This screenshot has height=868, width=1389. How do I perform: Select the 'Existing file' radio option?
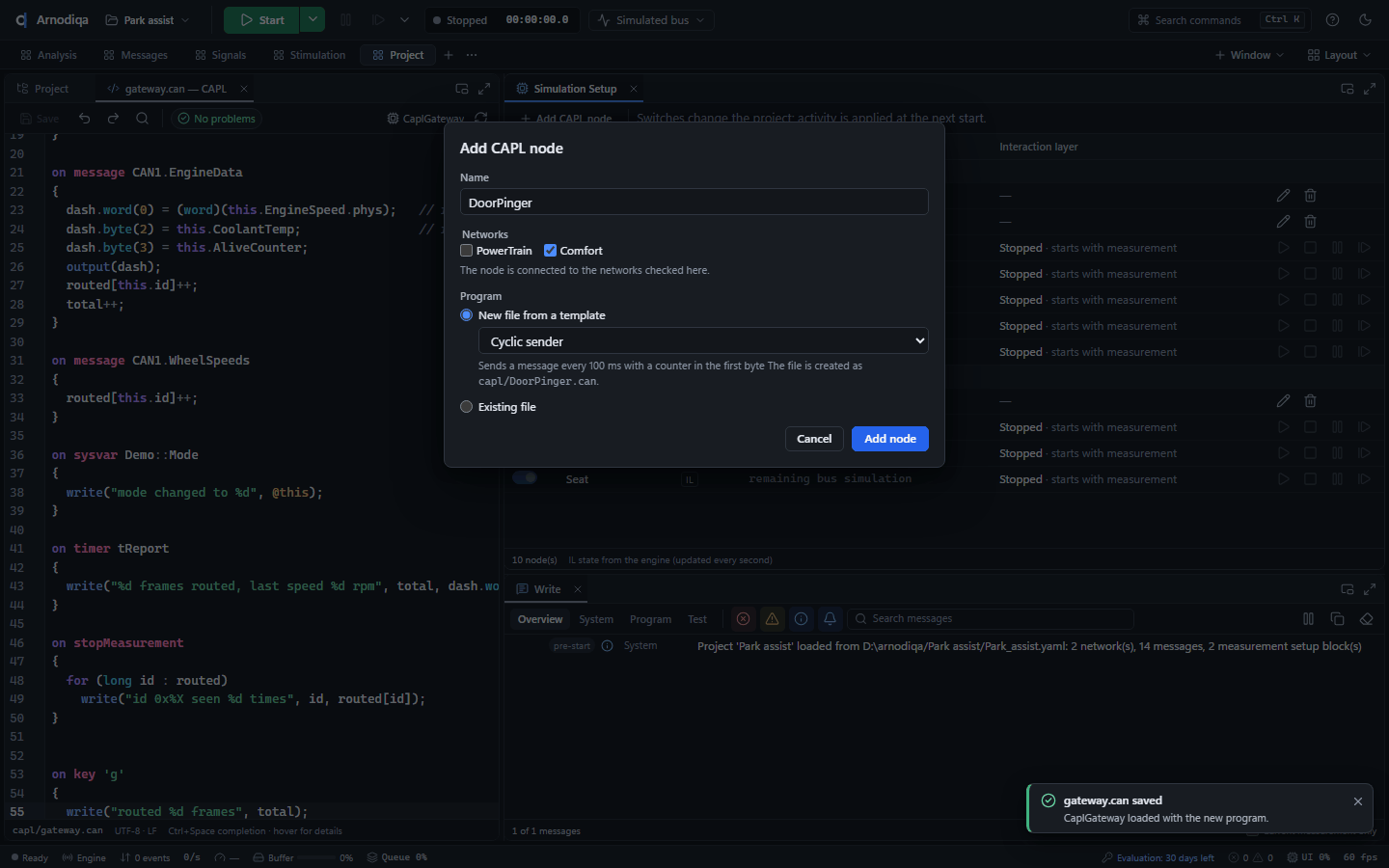pyautogui.click(x=467, y=407)
